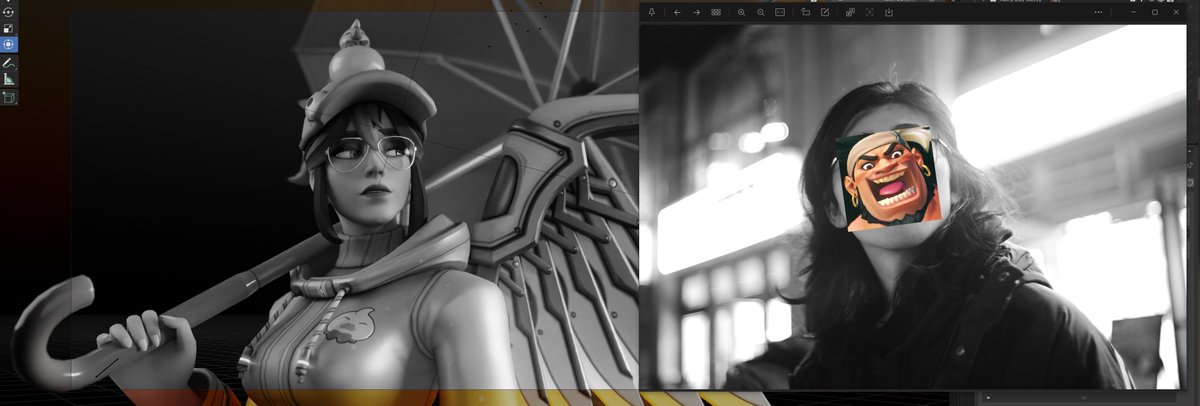Pin the image viewer window on top

tap(651, 12)
